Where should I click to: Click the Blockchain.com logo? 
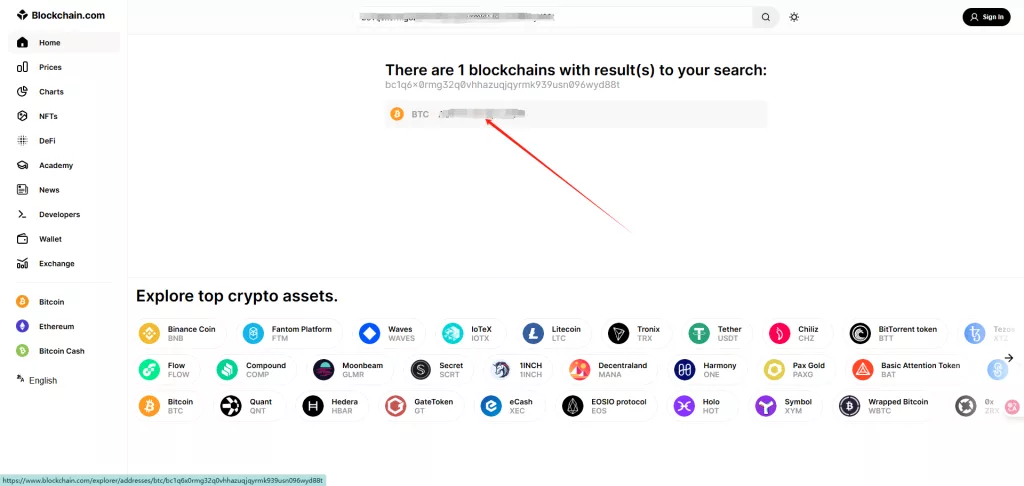click(x=61, y=15)
